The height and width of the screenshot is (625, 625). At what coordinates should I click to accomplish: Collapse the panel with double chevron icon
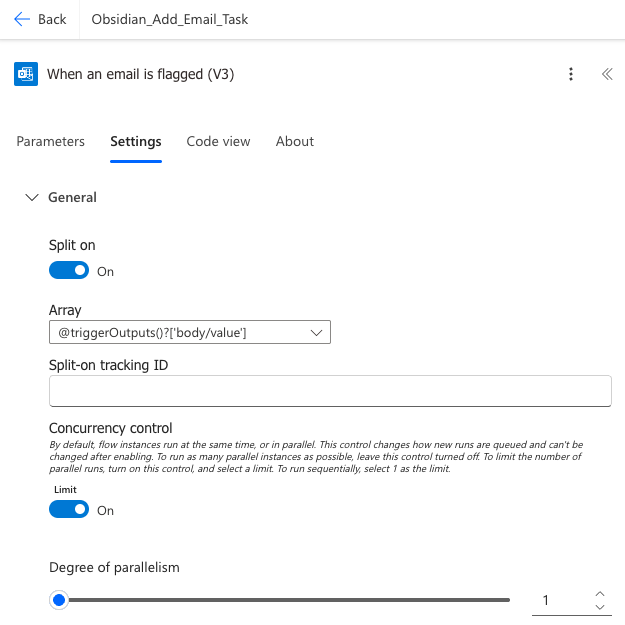click(606, 74)
